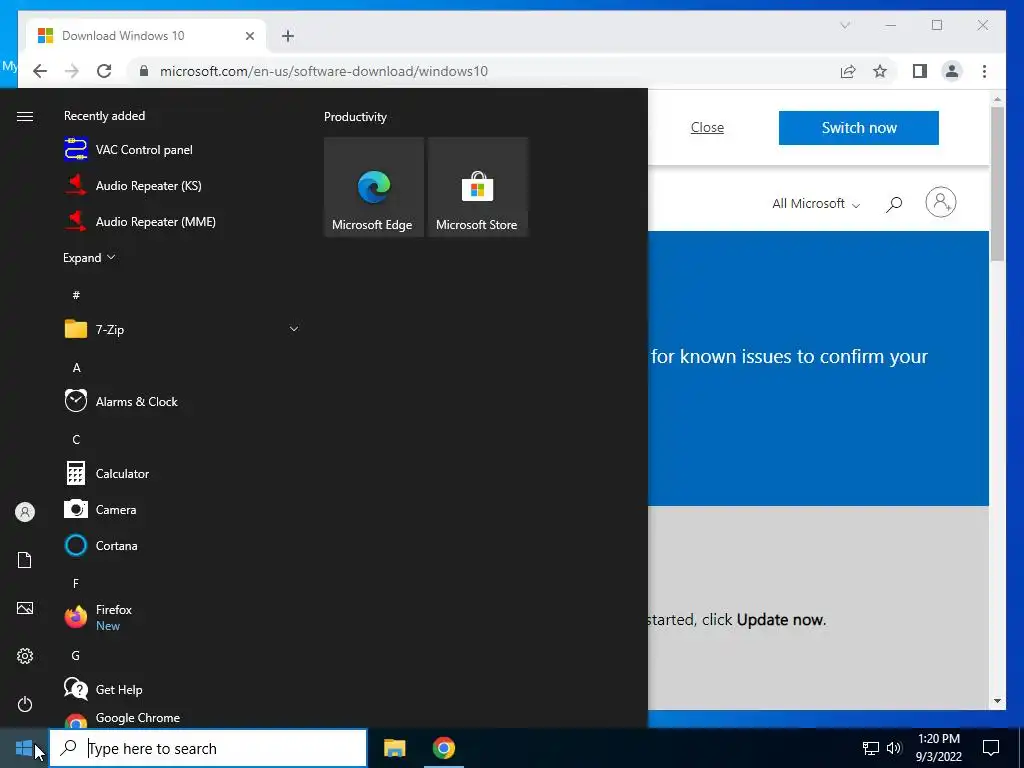Image resolution: width=1024 pixels, height=768 pixels.
Task: Launch Firefox from the app list
Action: (x=182, y=617)
